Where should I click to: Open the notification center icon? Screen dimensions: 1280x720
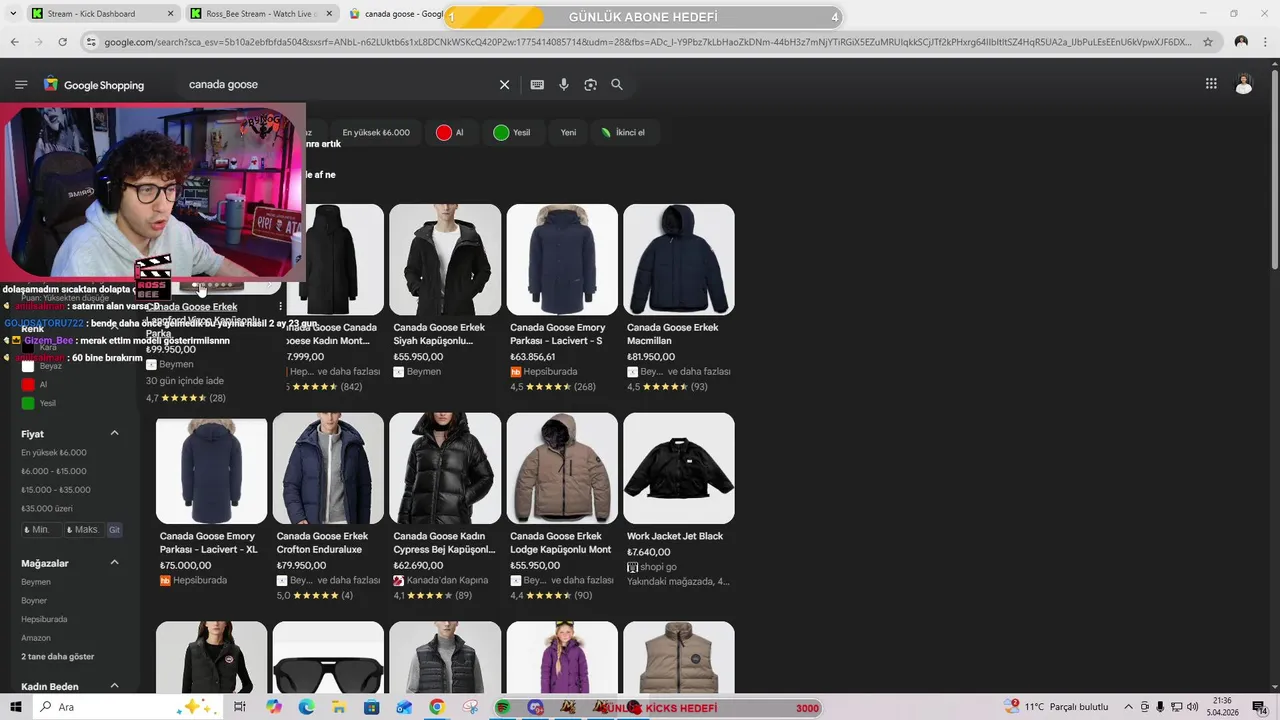(x=1259, y=707)
